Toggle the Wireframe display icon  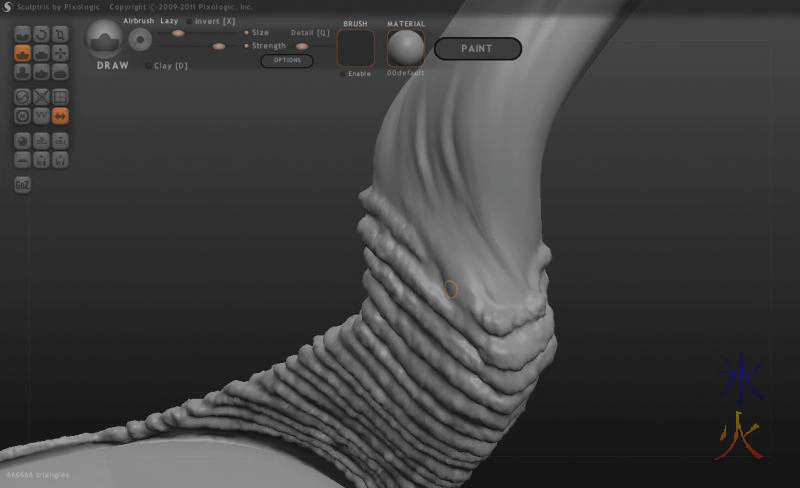(60, 97)
